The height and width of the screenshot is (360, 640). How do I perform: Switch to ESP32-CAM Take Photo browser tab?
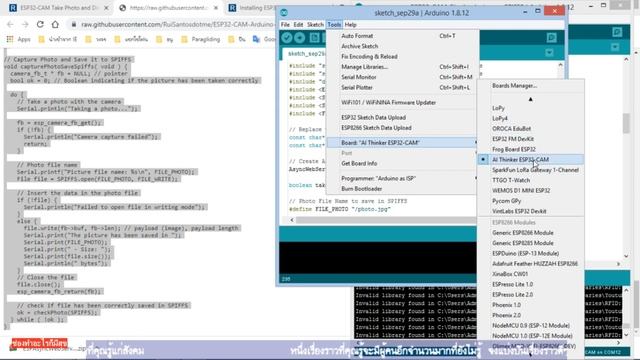[58, 8]
